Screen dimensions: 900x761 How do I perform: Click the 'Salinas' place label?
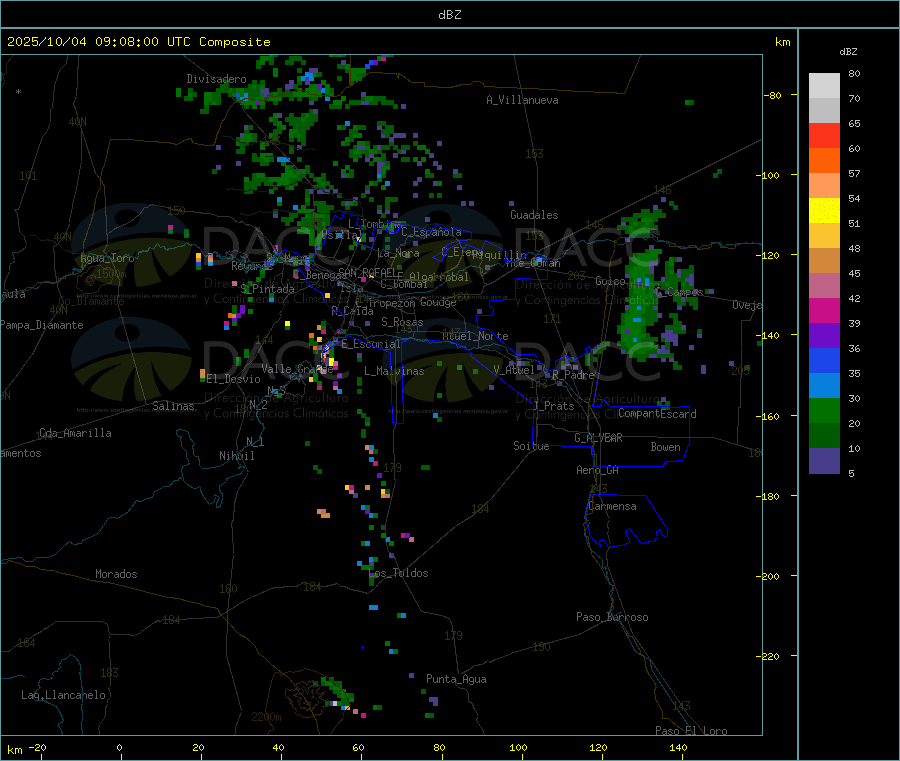click(x=173, y=406)
